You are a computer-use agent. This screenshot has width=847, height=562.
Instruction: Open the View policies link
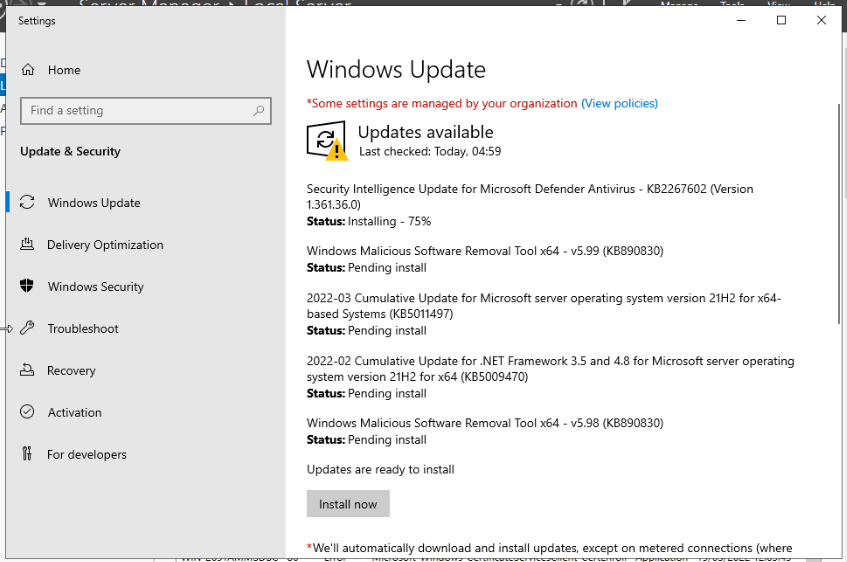coord(620,103)
